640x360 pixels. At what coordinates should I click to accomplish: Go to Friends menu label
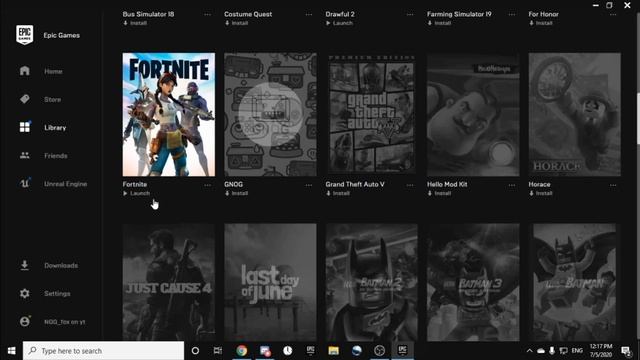point(56,156)
